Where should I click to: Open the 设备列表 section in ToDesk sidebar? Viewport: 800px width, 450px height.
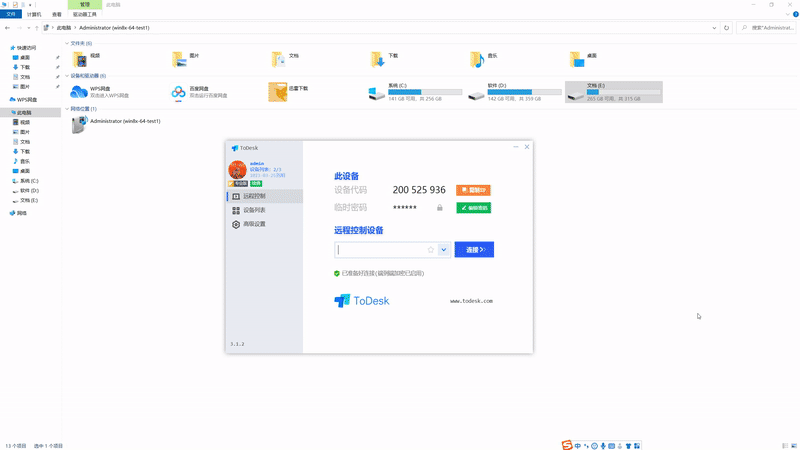[265, 210]
